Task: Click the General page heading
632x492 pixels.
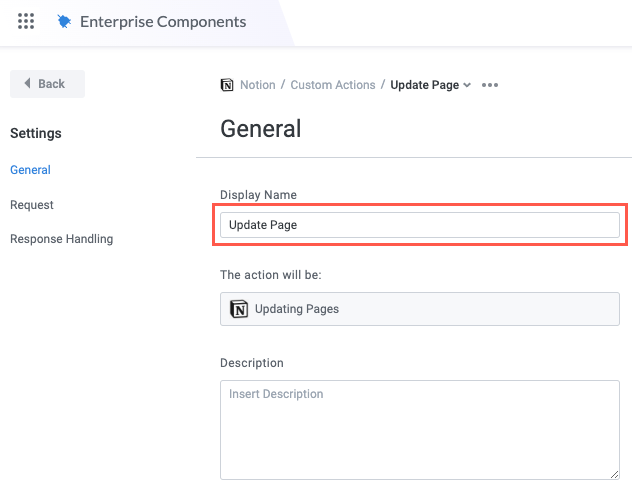Action: (260, 129)
